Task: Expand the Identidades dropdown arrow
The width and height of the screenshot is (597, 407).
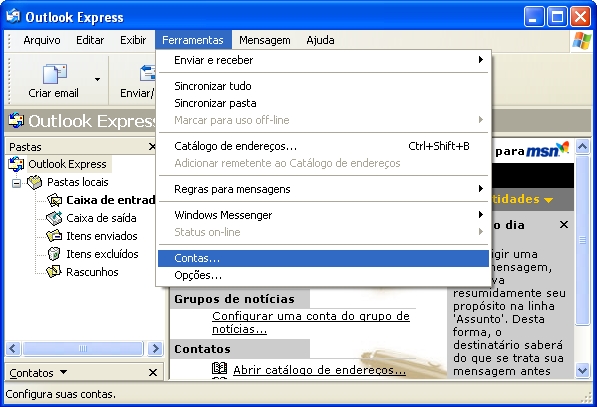Action: pos(548,200)
